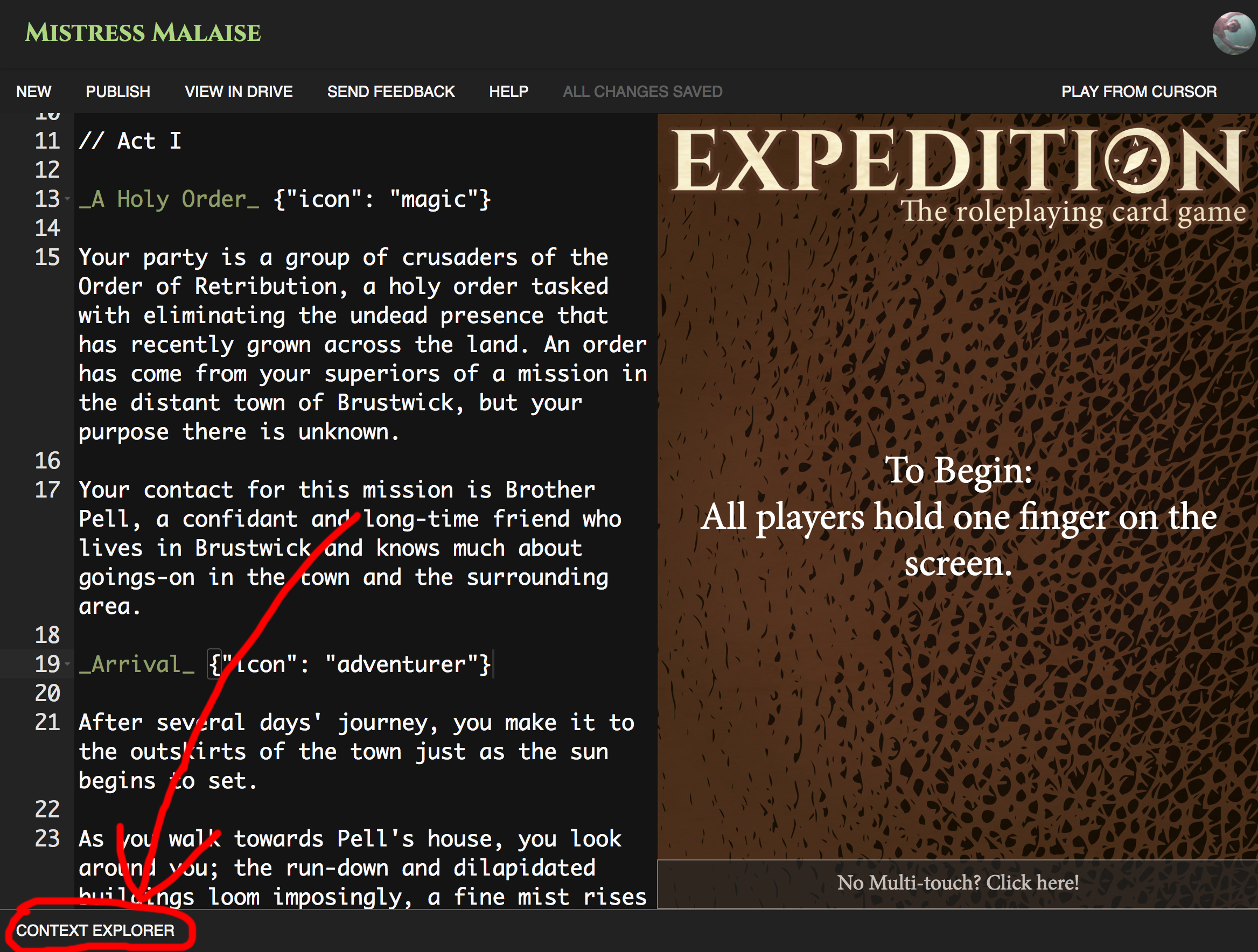The image size is (1258, 952).
Task: Click the All Changes Saved status
Action: pyautogui.click(x=642, y=92)
